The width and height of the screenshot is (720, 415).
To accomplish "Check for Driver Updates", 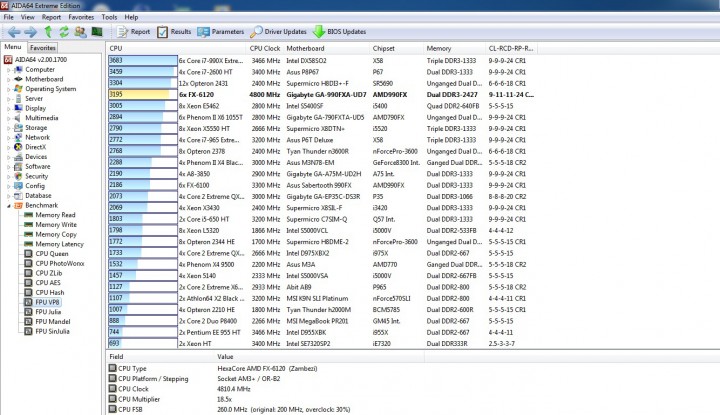I will pos(279,32).
